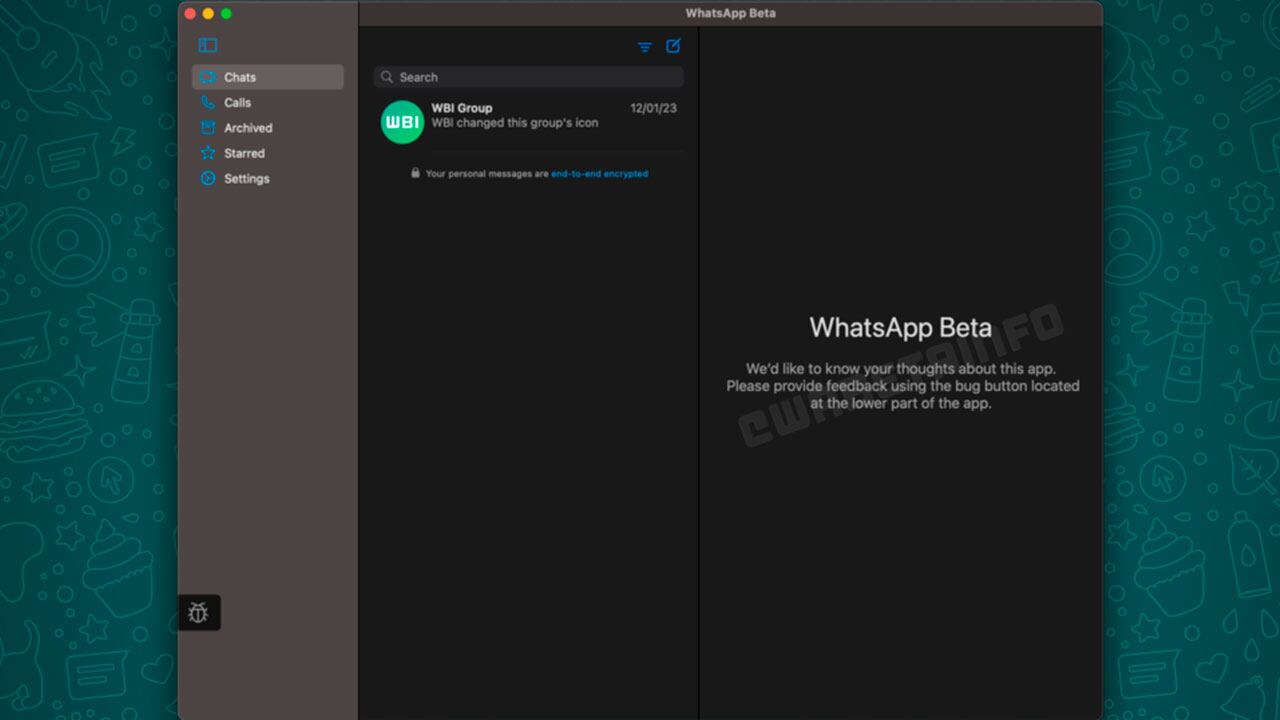Toggle the sidebar with the panel icon
1280x720 pixels.
pos(207,44)
